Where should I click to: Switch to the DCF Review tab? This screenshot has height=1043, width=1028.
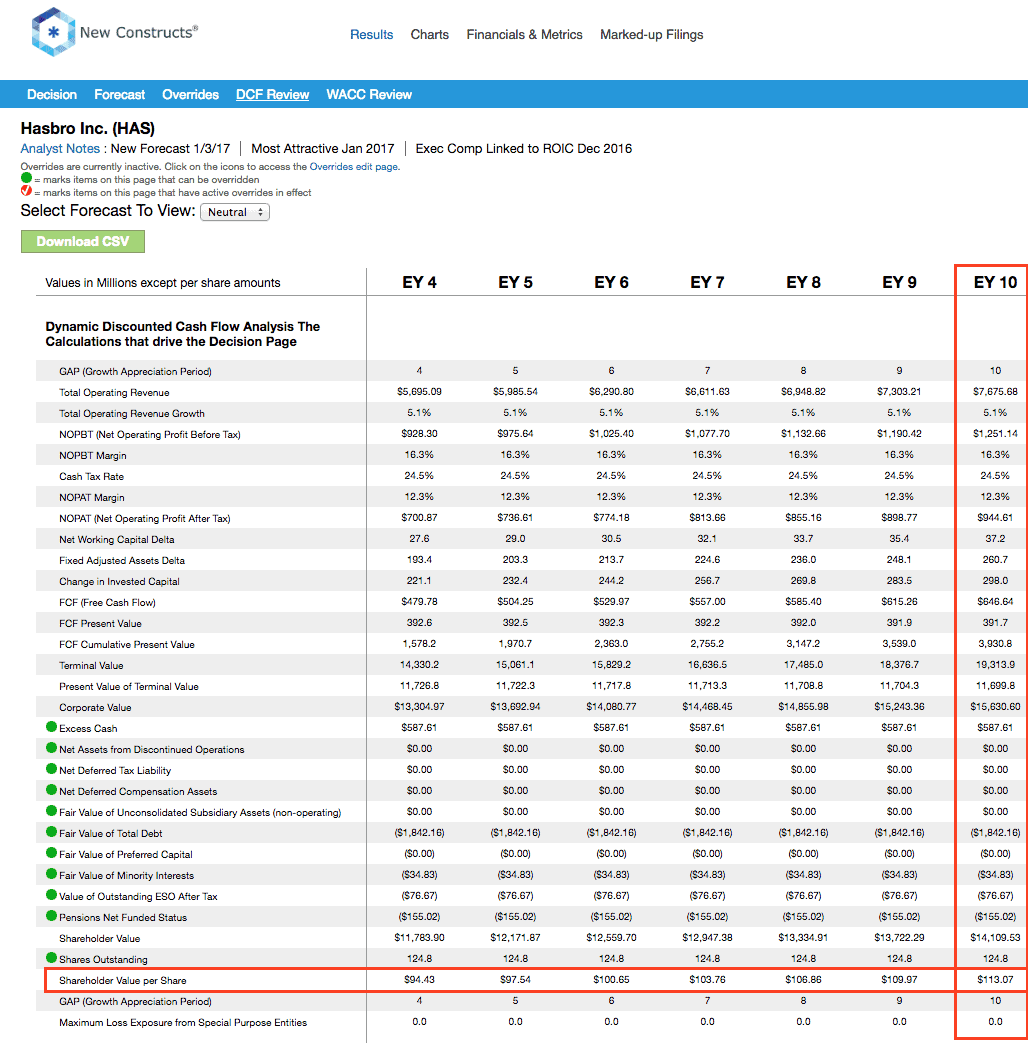[x=272, y=94]
